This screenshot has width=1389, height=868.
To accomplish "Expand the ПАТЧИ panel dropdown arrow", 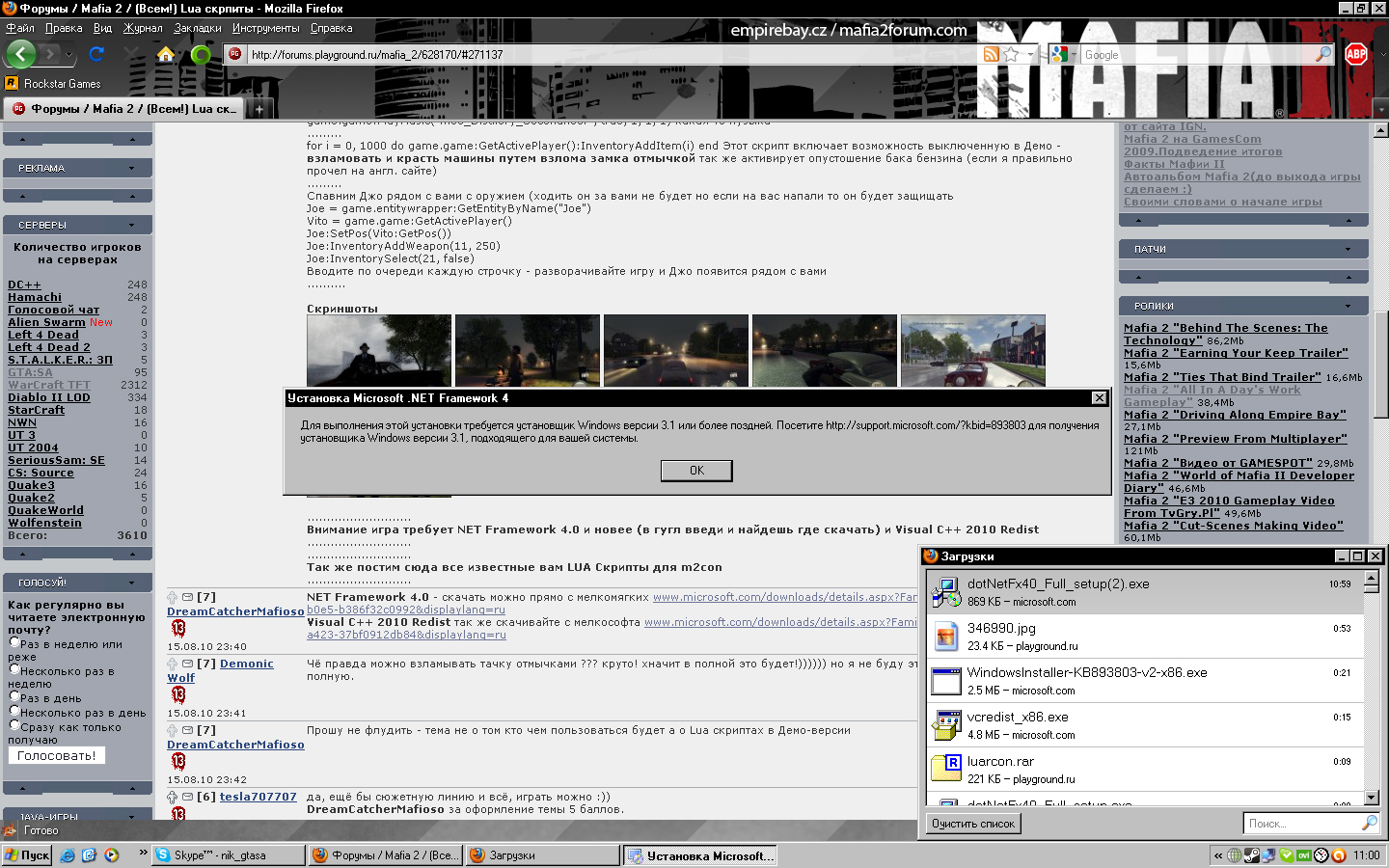I will [x=1348, y=249].
